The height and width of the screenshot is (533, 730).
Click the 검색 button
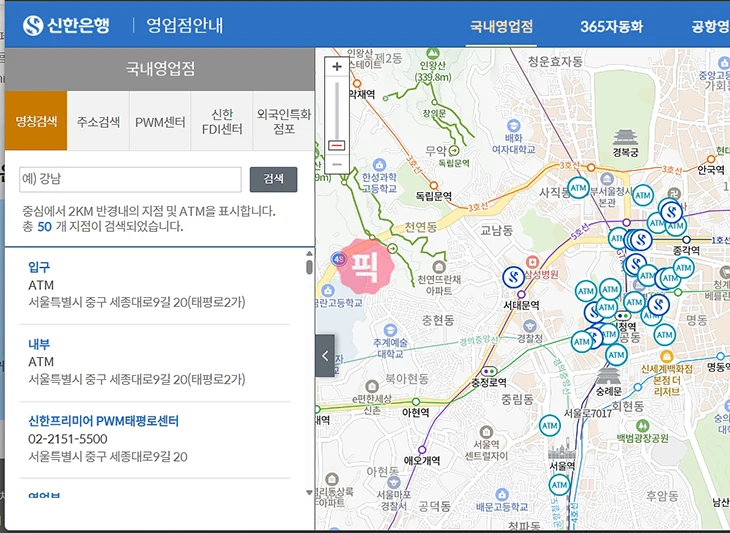pyautogui.click(x=273, y=179)
